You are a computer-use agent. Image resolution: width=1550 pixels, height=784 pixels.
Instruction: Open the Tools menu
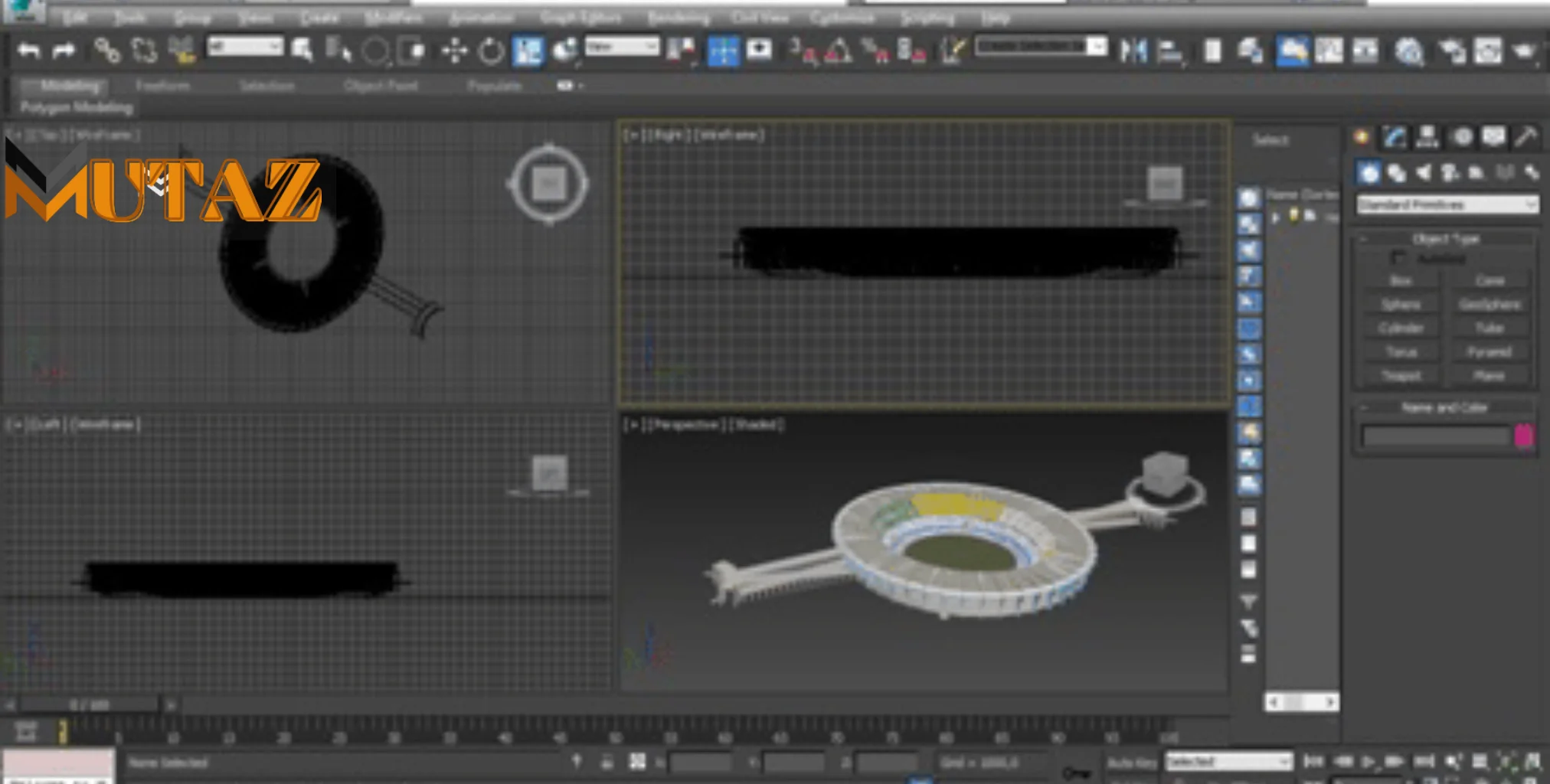pyautogui.click(x=130, y=18)
